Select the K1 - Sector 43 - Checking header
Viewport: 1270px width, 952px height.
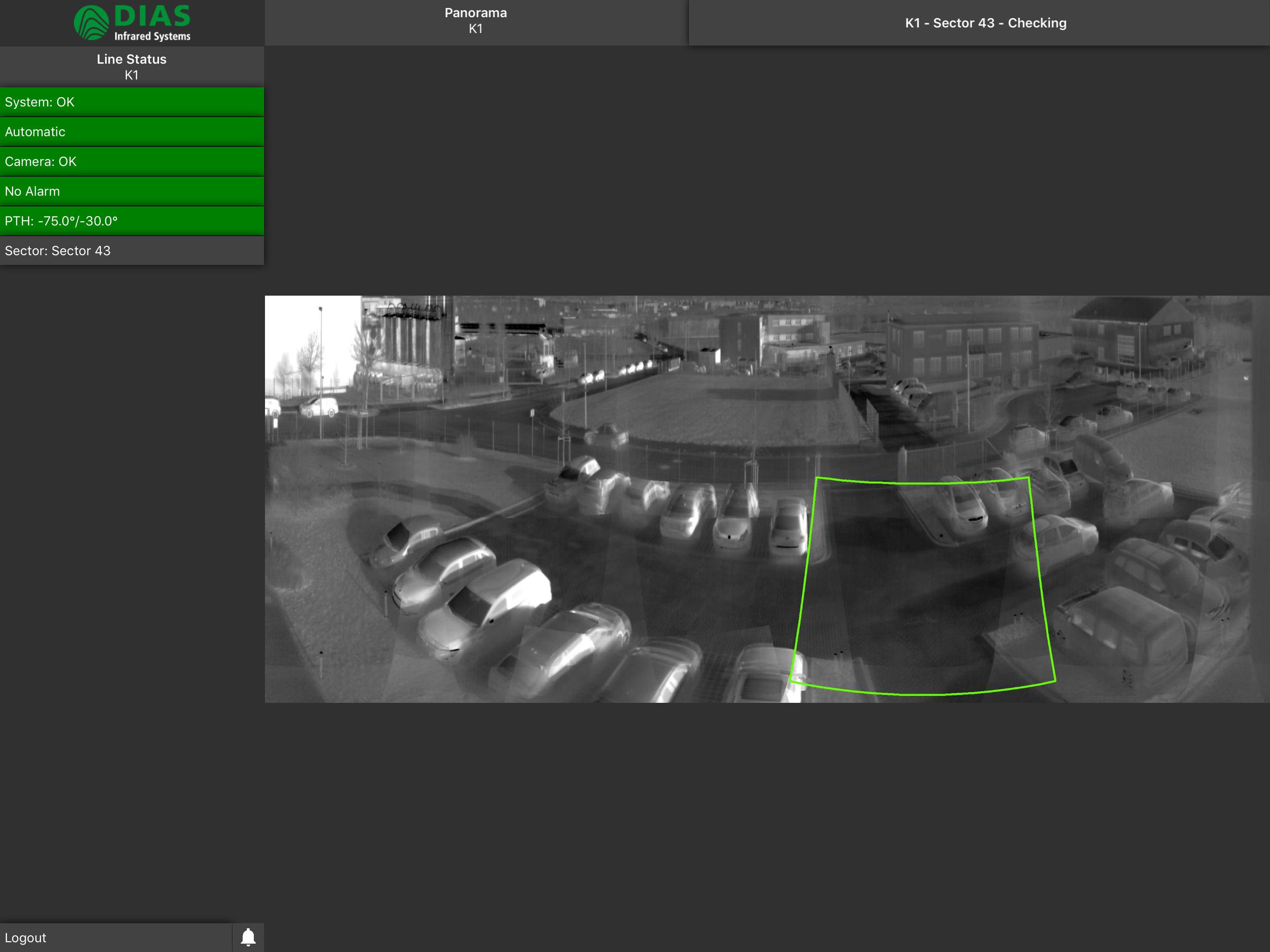[x=985, y=23]
